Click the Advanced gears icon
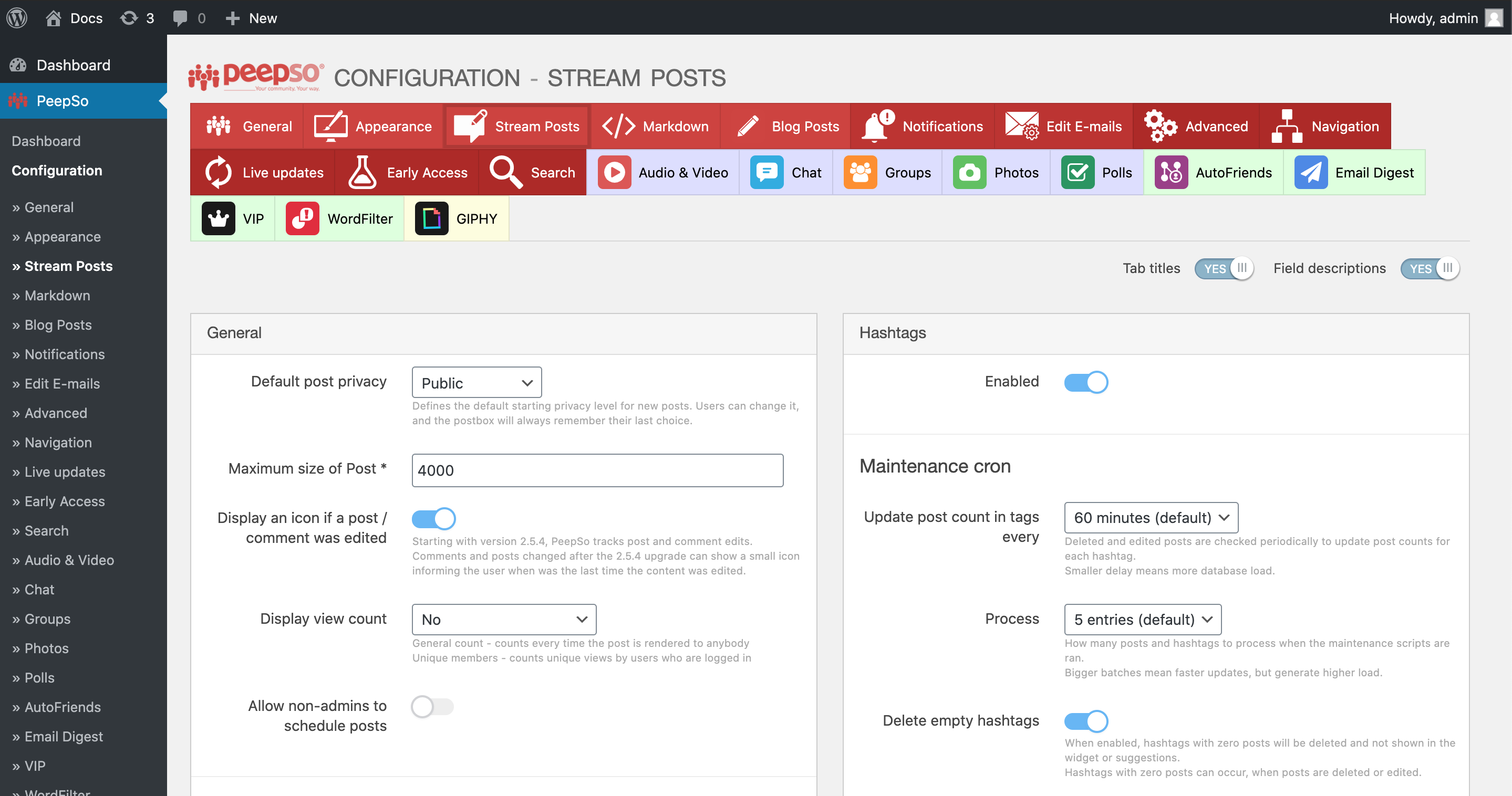 [1161, 125]
